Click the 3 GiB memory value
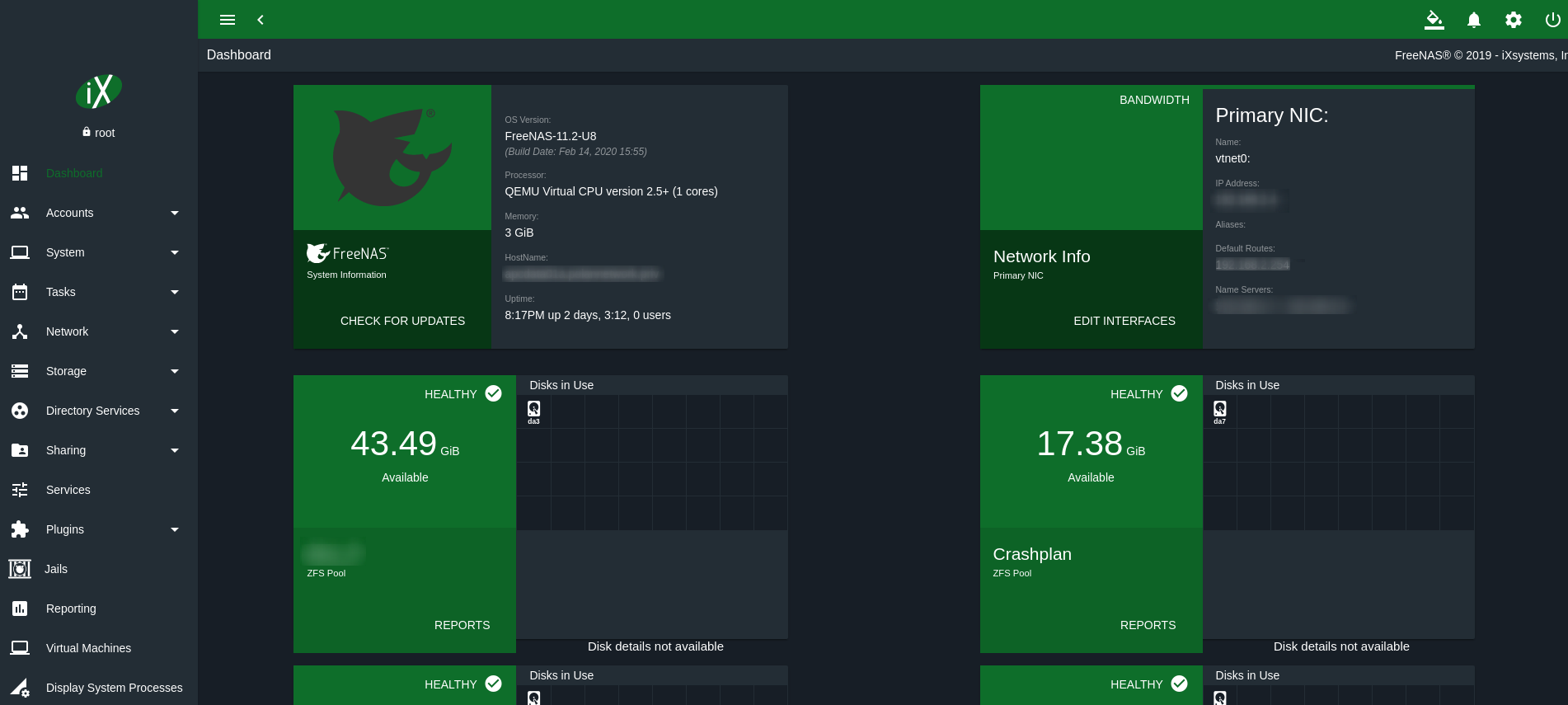 pyautogui.click(x=519, y=233)
